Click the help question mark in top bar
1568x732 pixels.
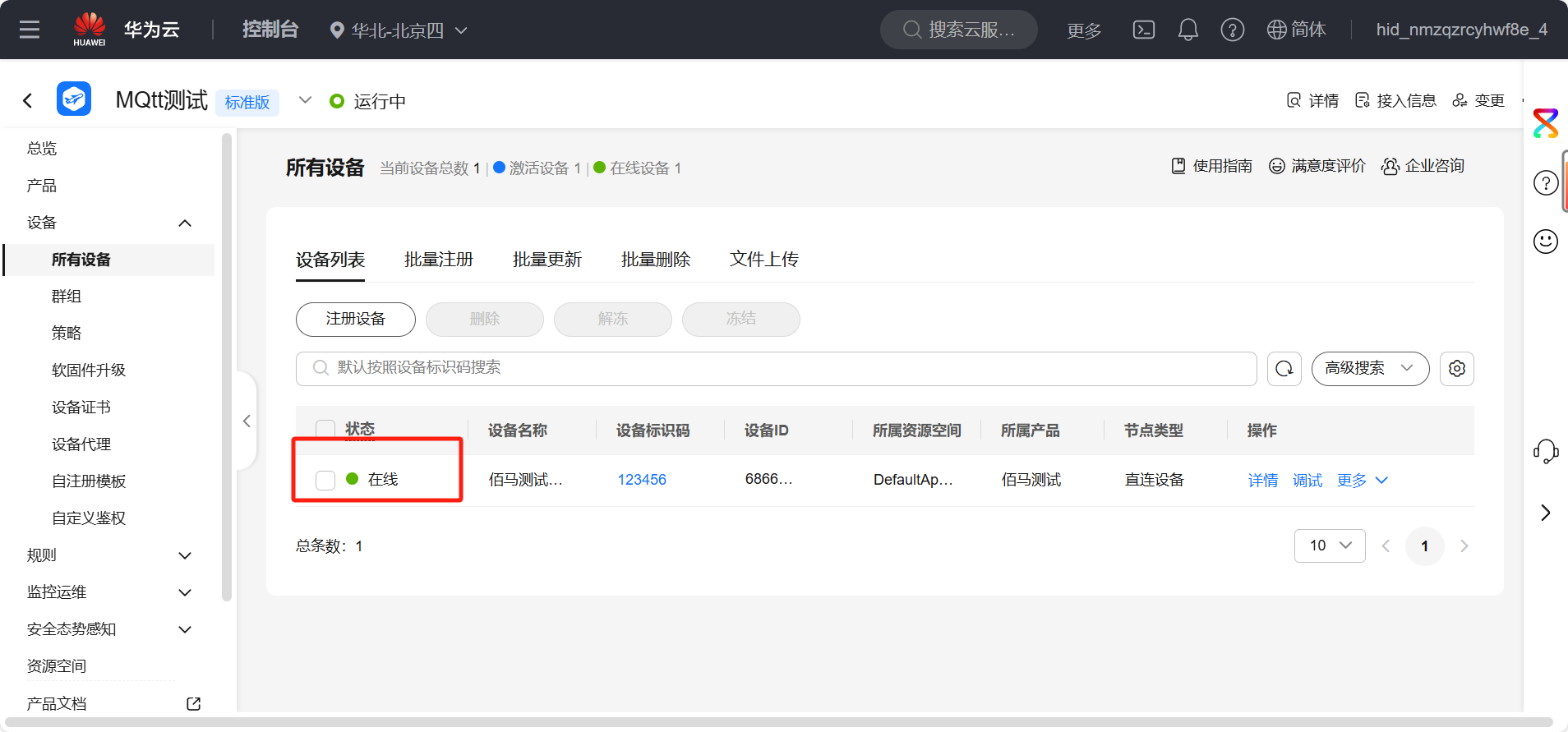click(1232, 30)
